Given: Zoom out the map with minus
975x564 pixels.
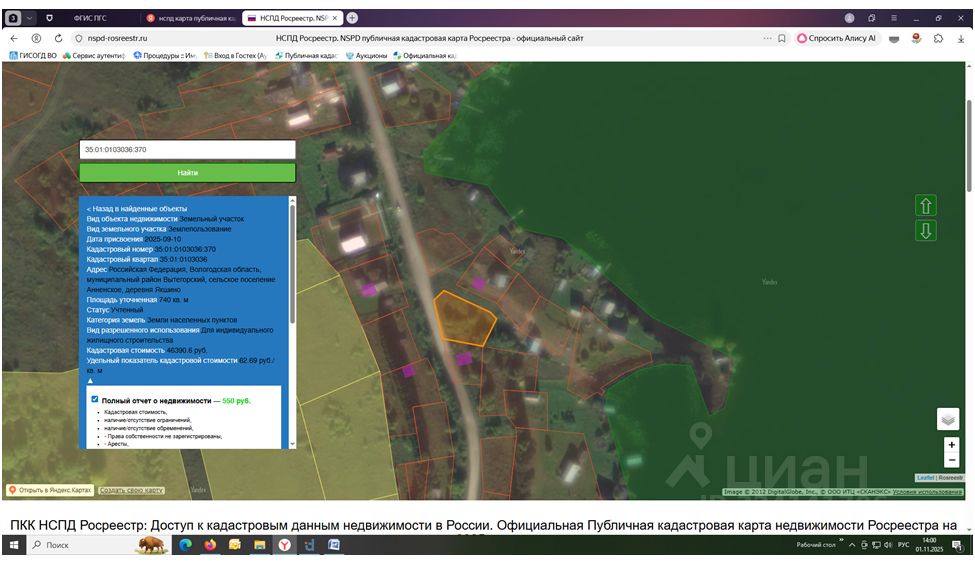Looking at the screenshot, I should pos(951,460).
